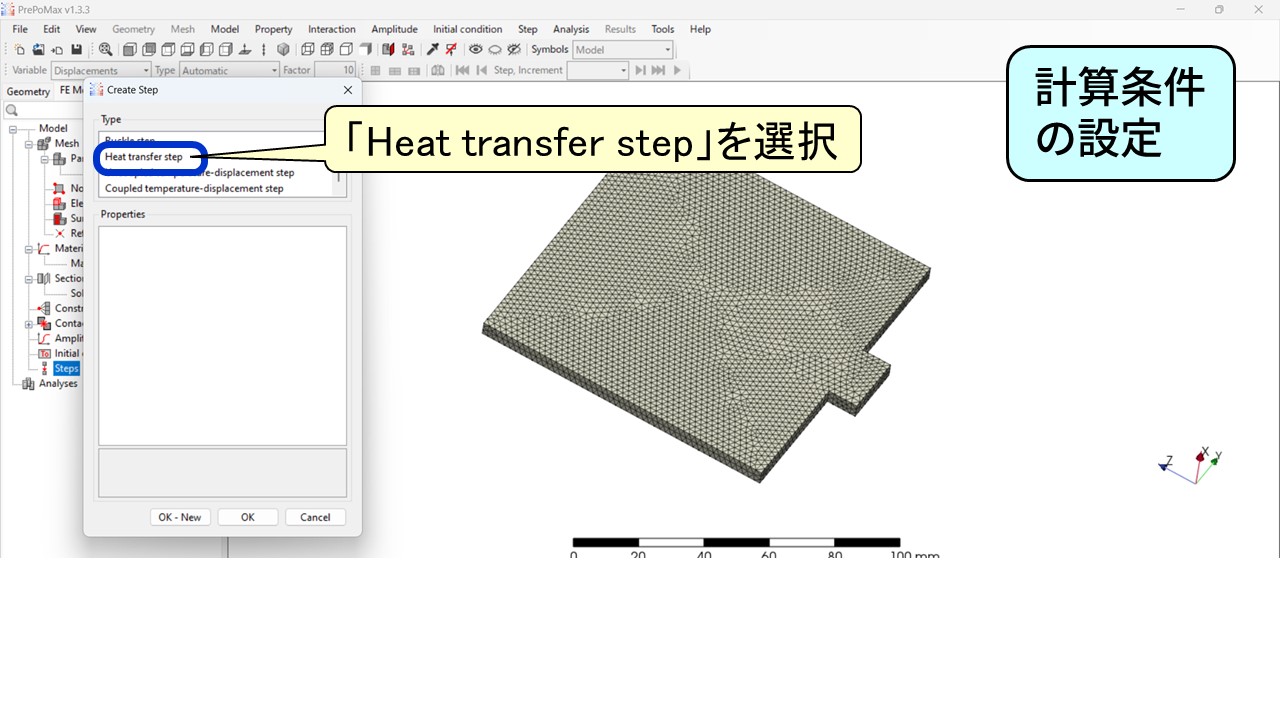Select Heat transfer step in Type list
The width and height of the screenshot is (1280, 720).
click(x=144, y=157)
